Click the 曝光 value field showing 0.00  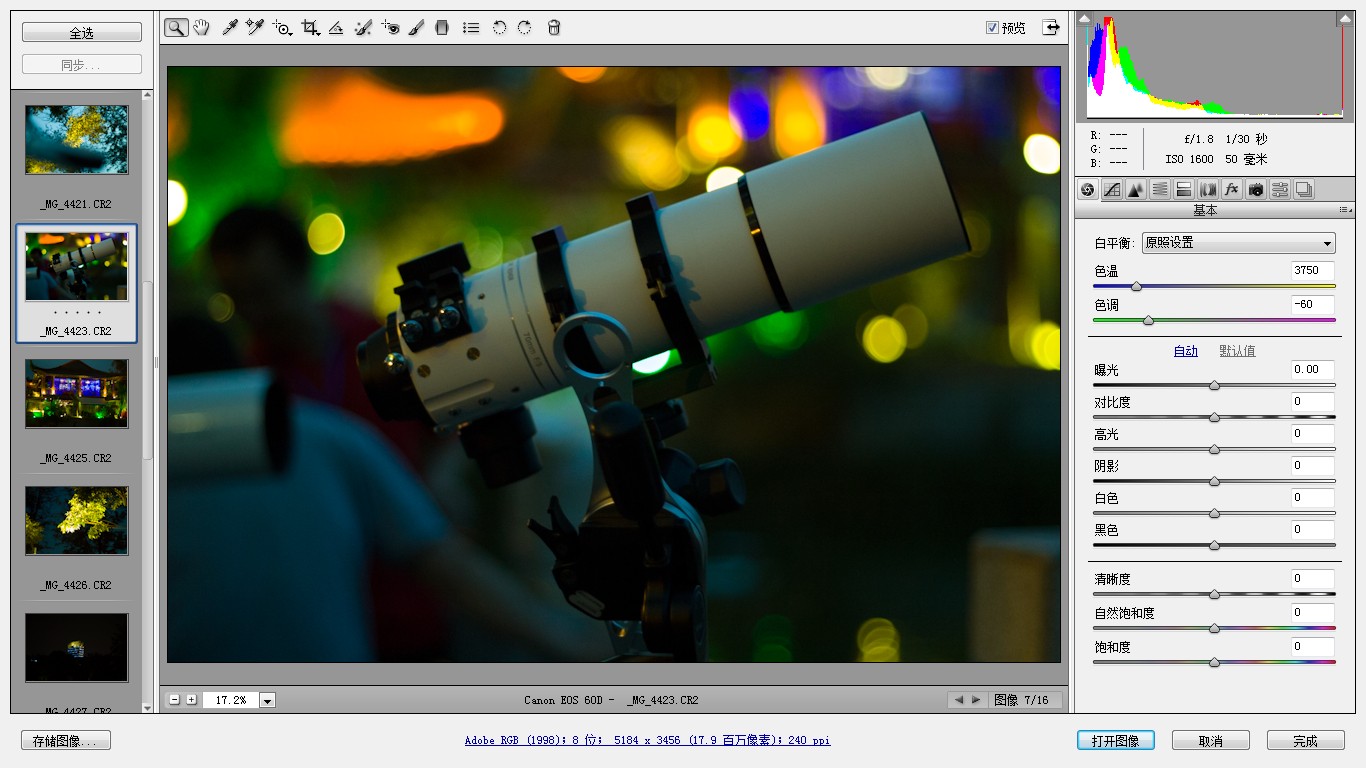[x=1312, y=369]
